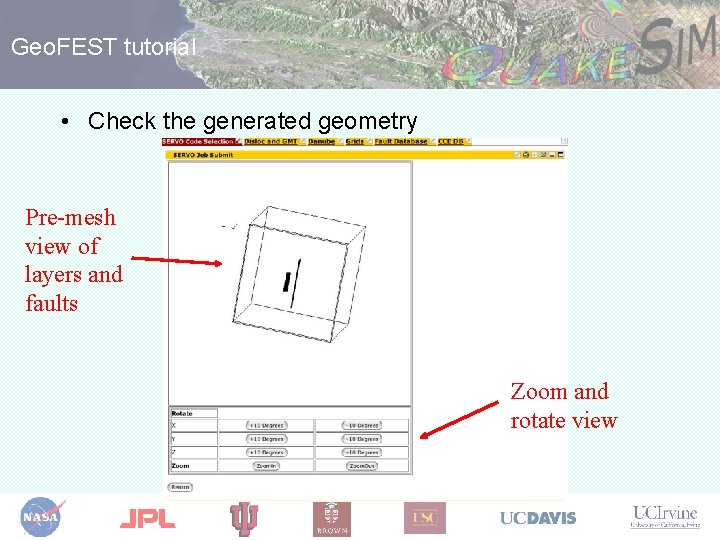This screenshot has width=720, height=540.
Task: Click inside the pre-mesh geometry viewer
Action: pos(290,283)
